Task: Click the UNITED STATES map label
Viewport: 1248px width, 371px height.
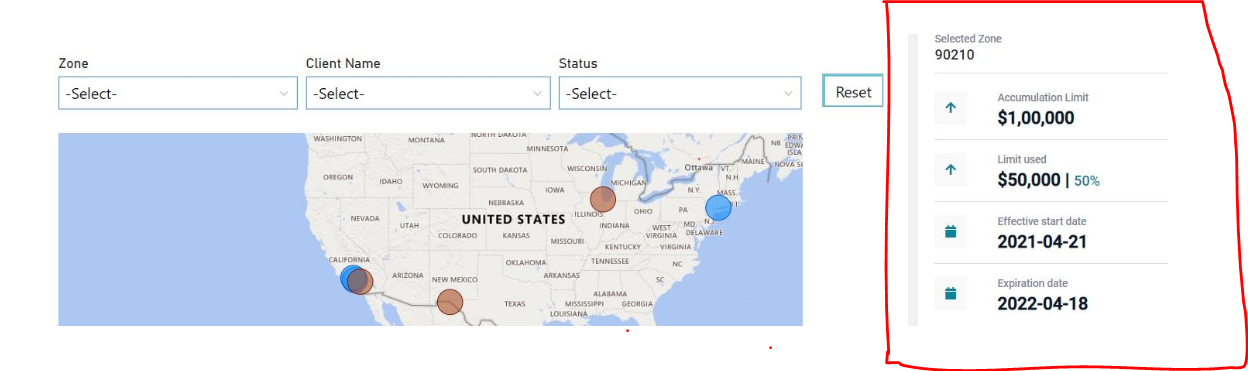Action: click(x=513, y=219)
